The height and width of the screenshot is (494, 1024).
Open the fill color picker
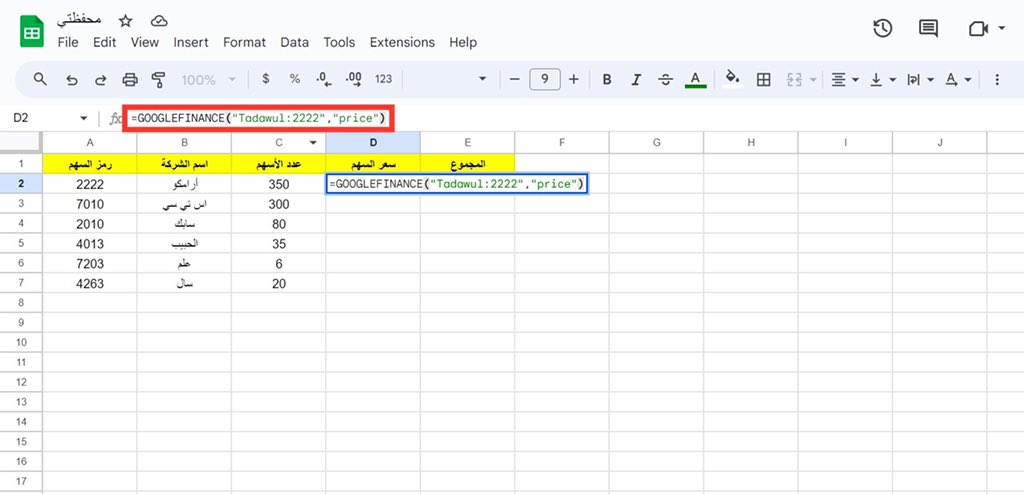[x=733, y=79]
